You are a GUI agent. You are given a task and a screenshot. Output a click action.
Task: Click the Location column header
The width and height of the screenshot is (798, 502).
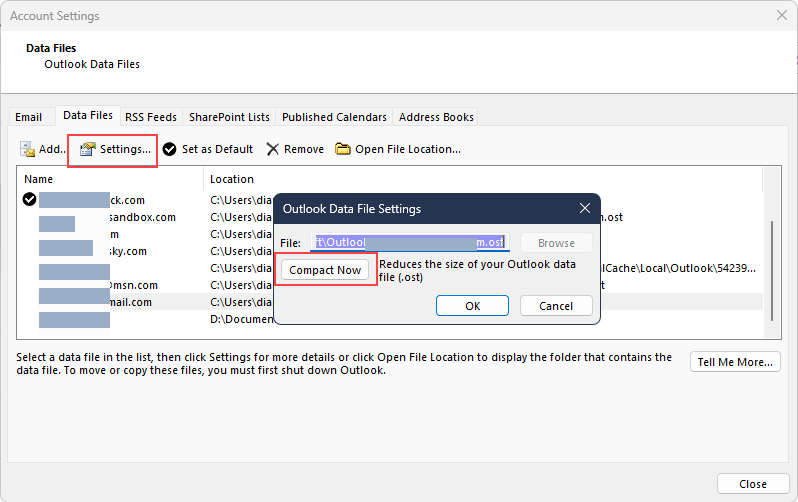pos(232,179)
